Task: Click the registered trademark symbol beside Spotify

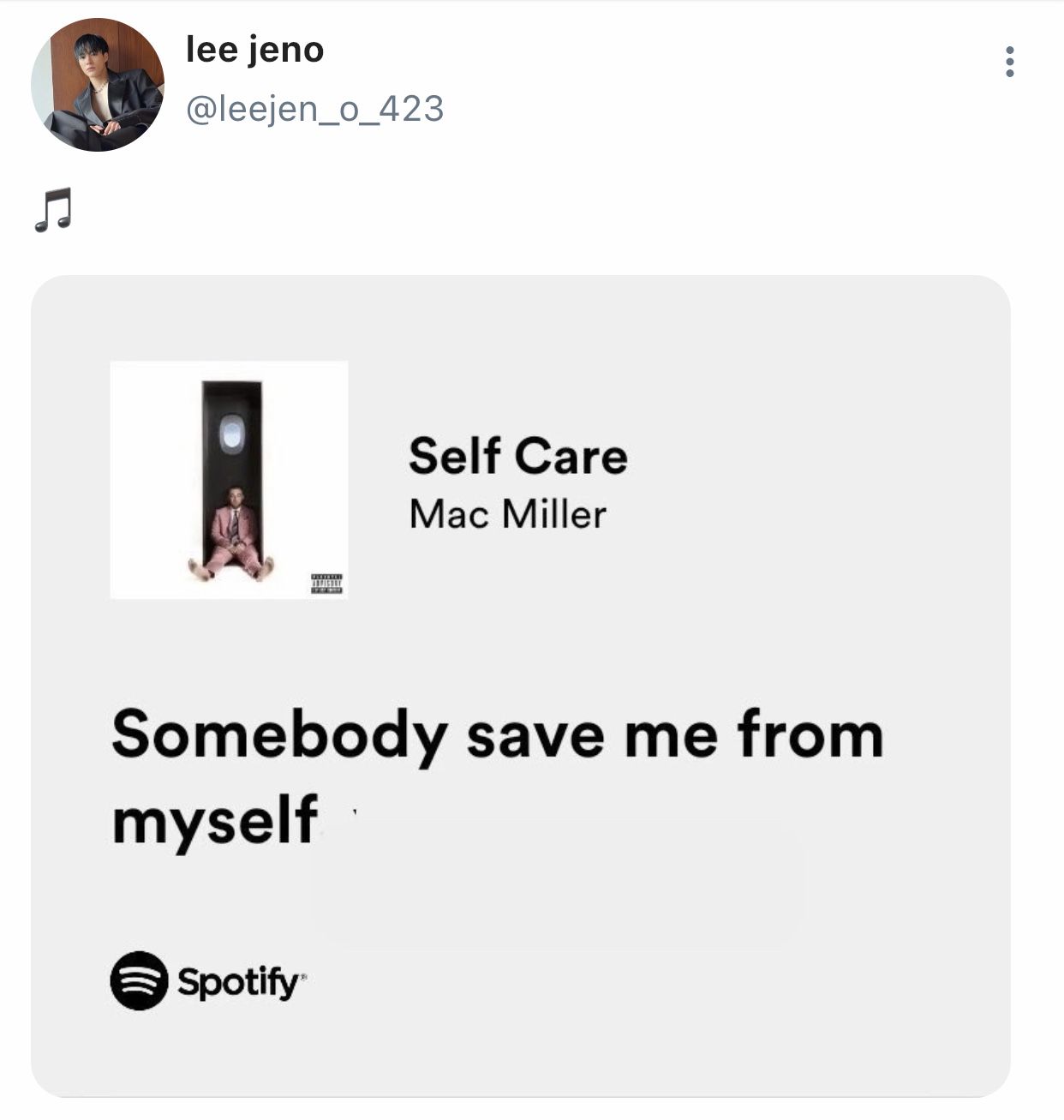Action: 301,975
